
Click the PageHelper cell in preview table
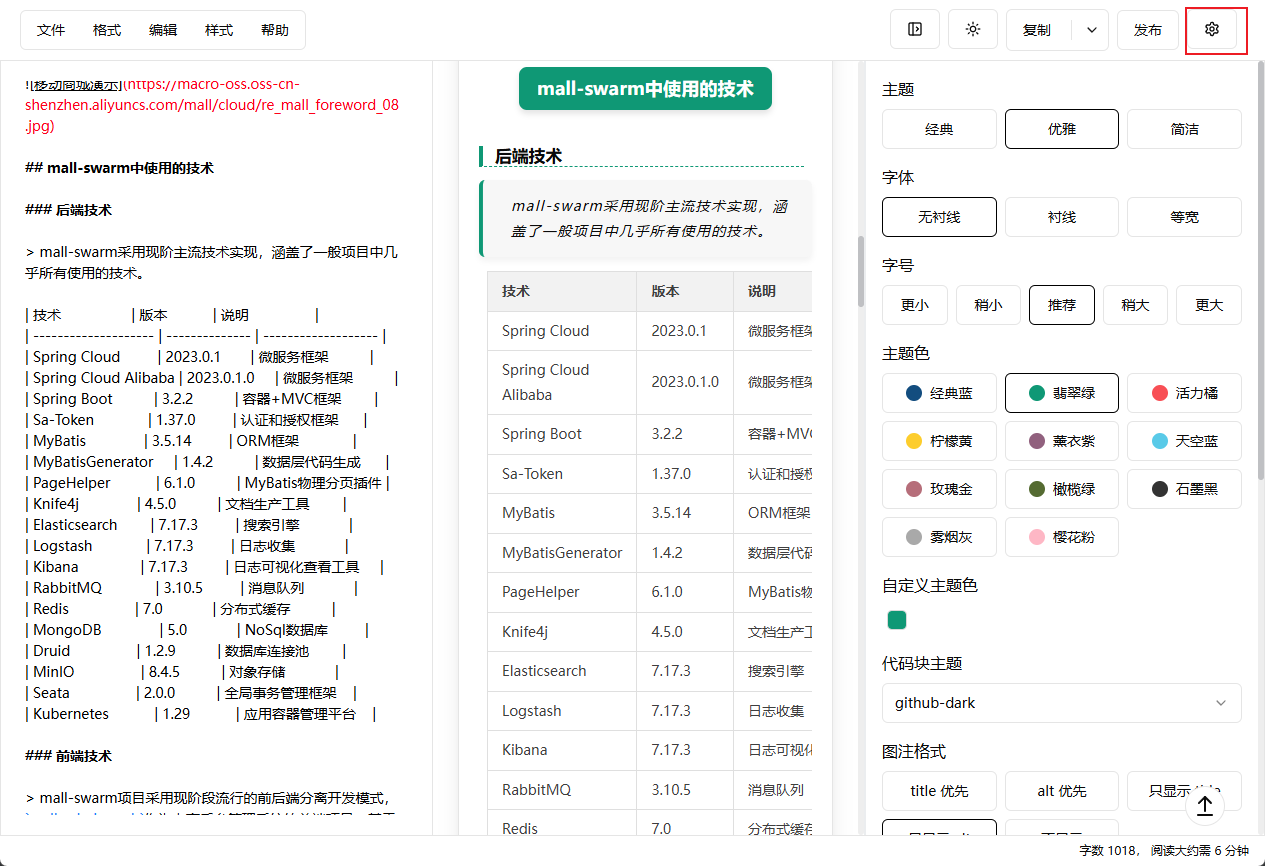click(562, 592)
